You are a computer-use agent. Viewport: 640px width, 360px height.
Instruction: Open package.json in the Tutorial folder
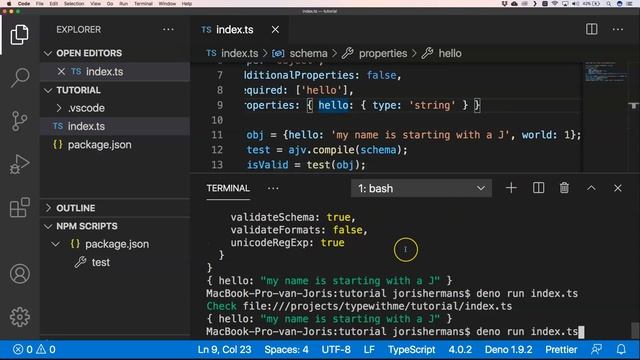point(99,144)
